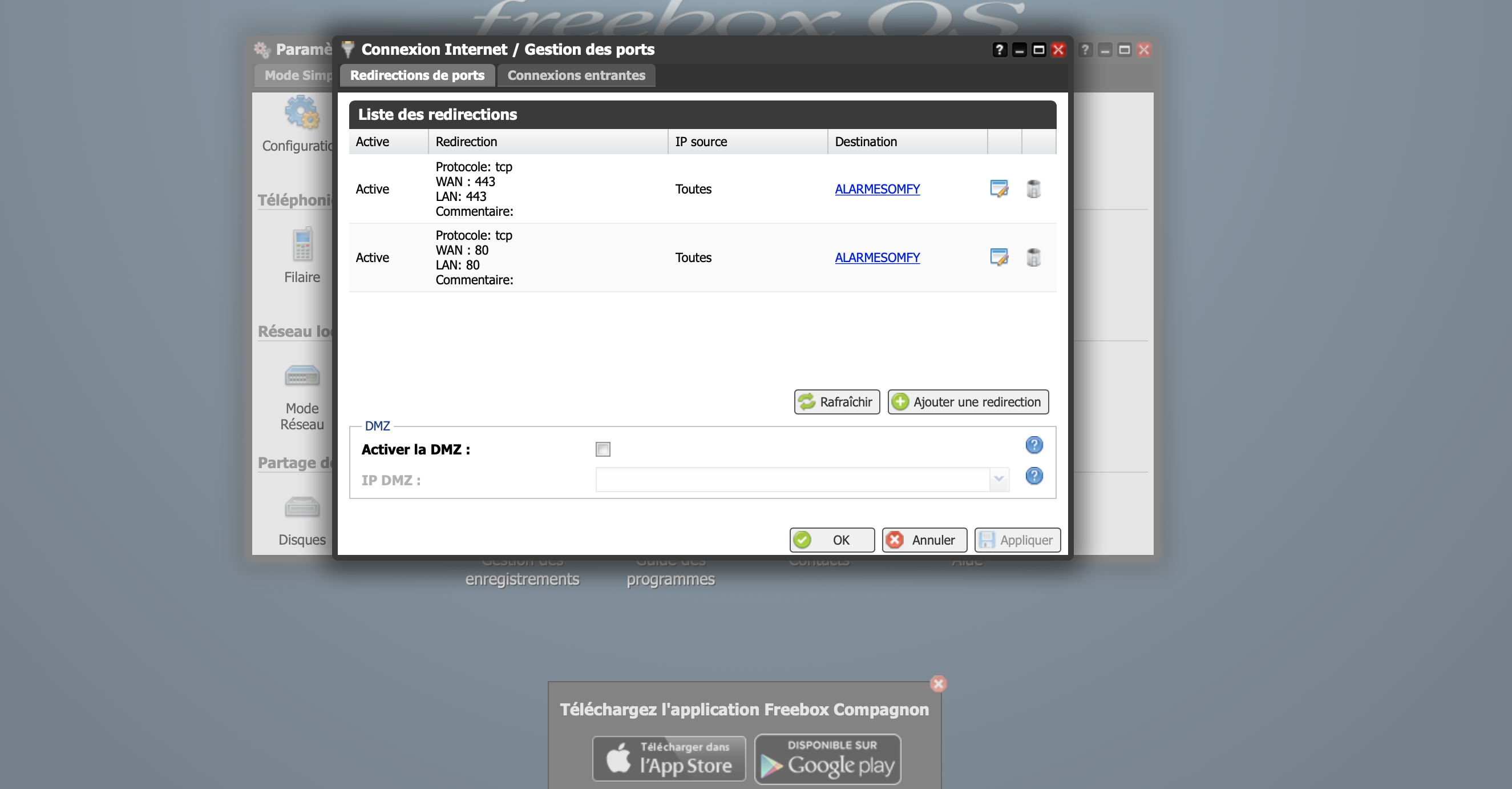
Task: Edit the port 80 redirection
Action: (998, 257)
